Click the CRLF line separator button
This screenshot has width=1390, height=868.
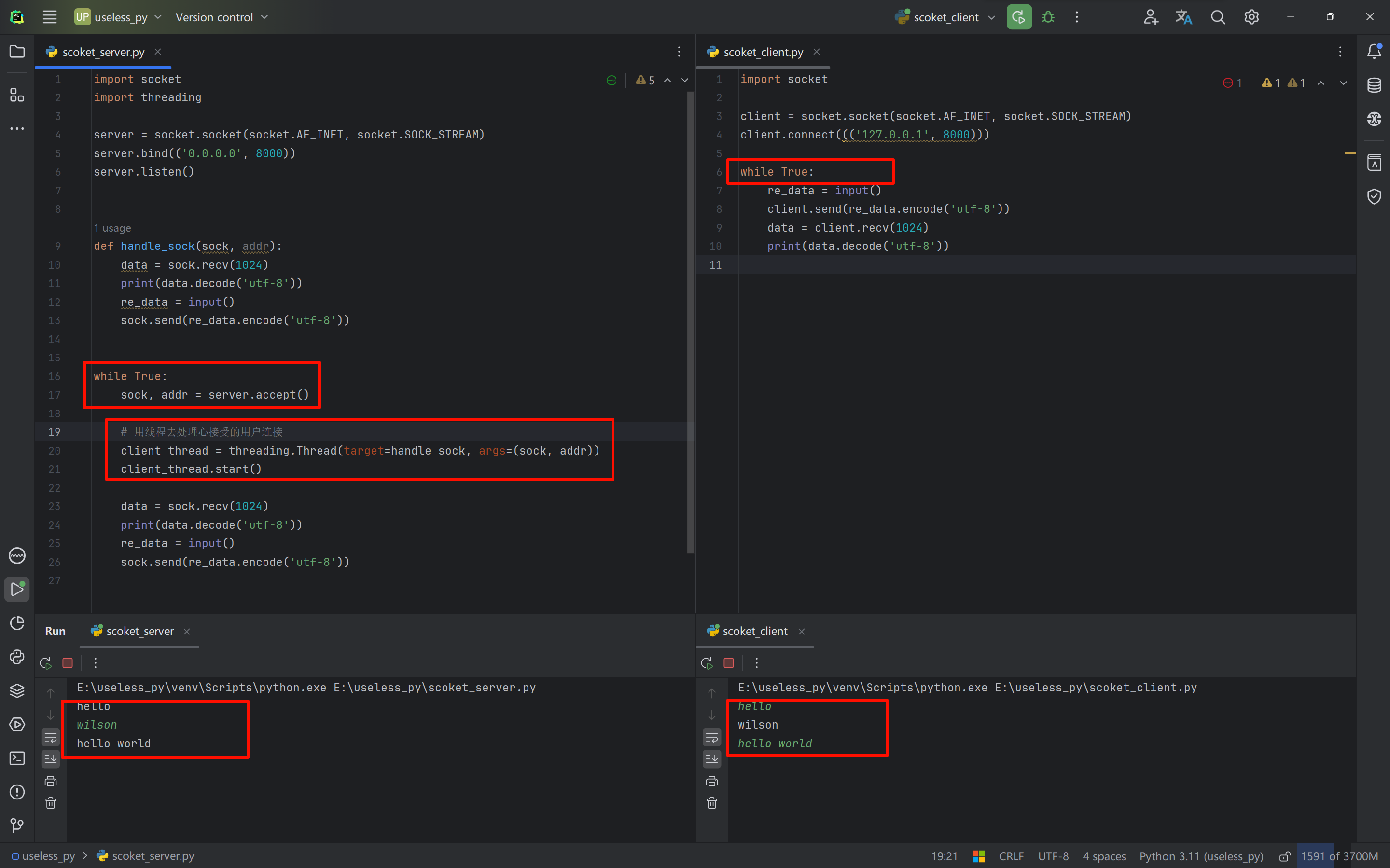(x=1011, y=856)
